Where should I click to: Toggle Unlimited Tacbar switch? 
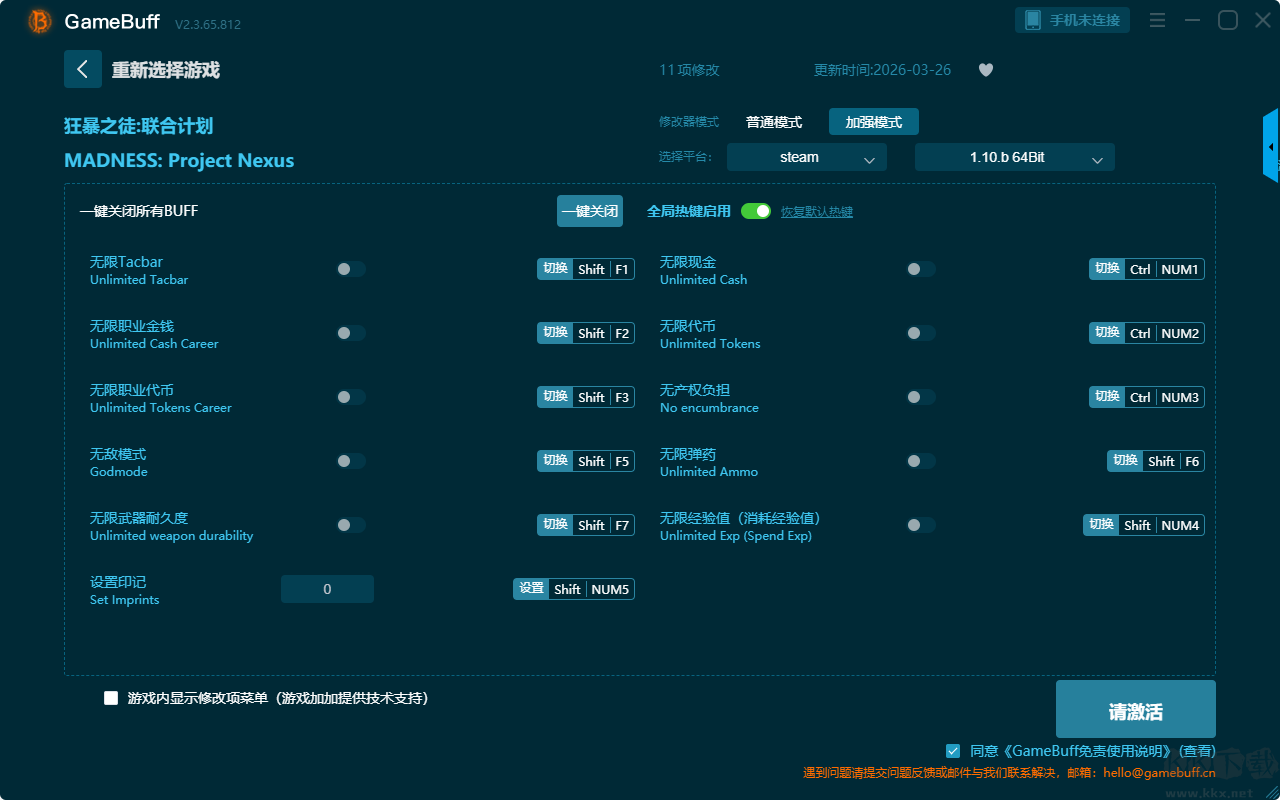[351, 269]
